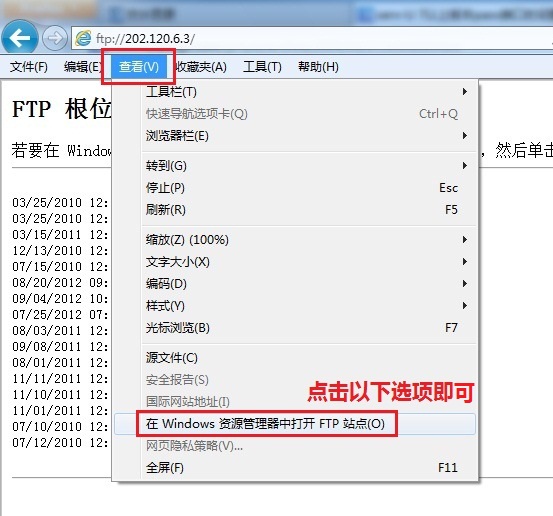
Task: Open the 帮助(H) menu
Action: [318, 66]
